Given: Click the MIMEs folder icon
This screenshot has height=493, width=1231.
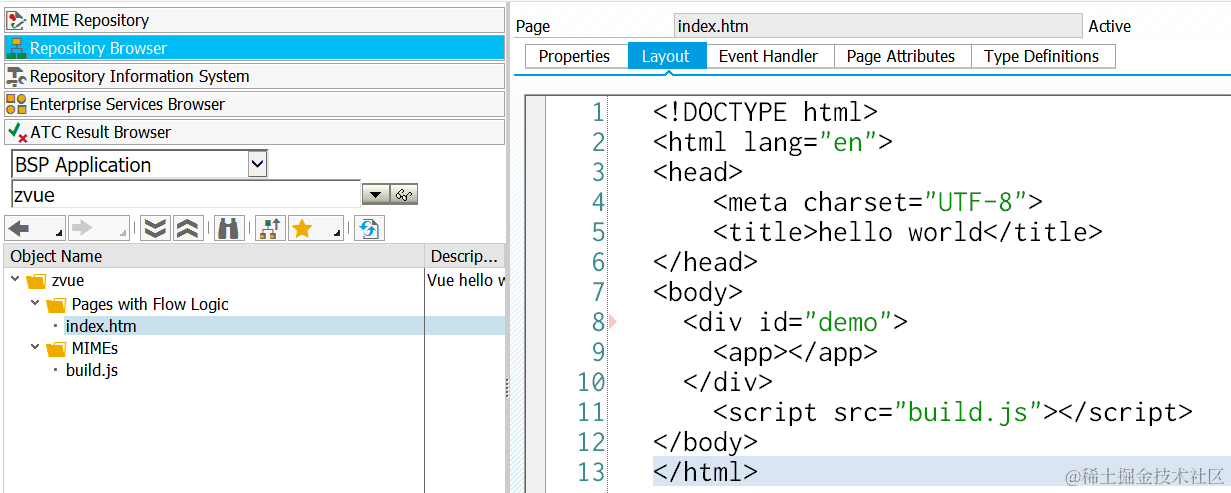Looking at the screenshot, I should tap(56, 349).
